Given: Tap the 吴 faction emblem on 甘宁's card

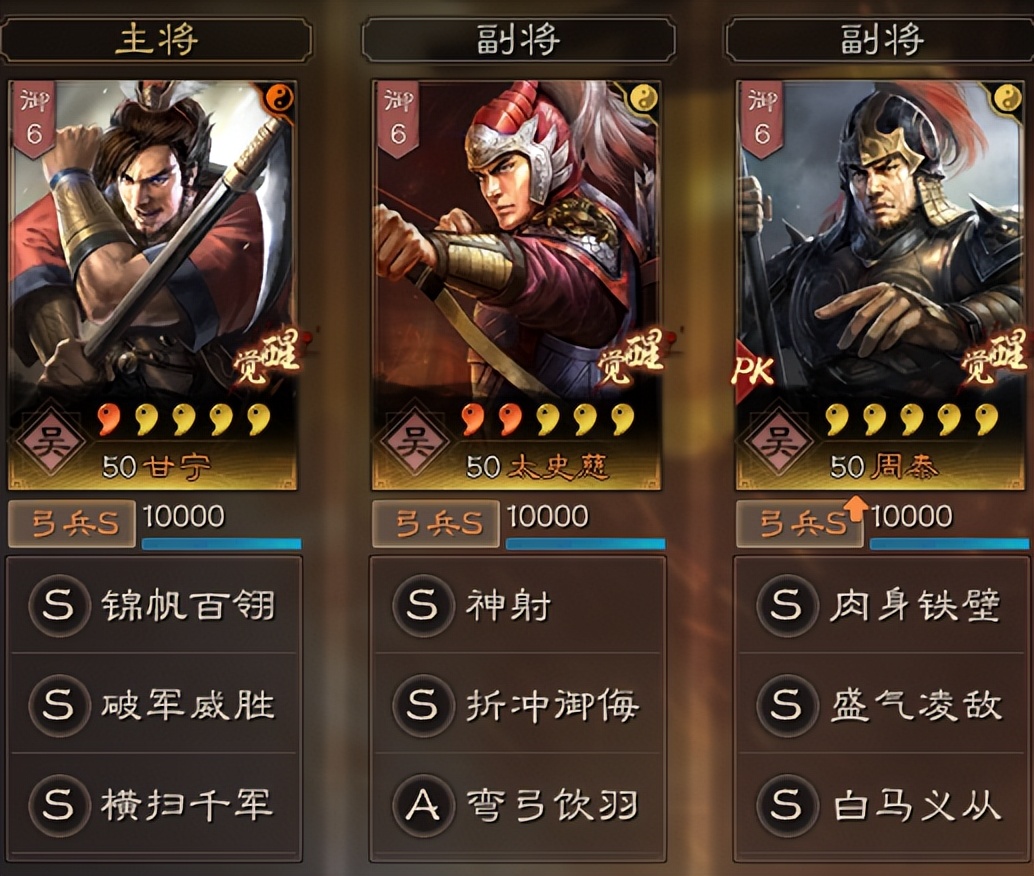Looking at the screenshot, I should (x=51, y=441).
